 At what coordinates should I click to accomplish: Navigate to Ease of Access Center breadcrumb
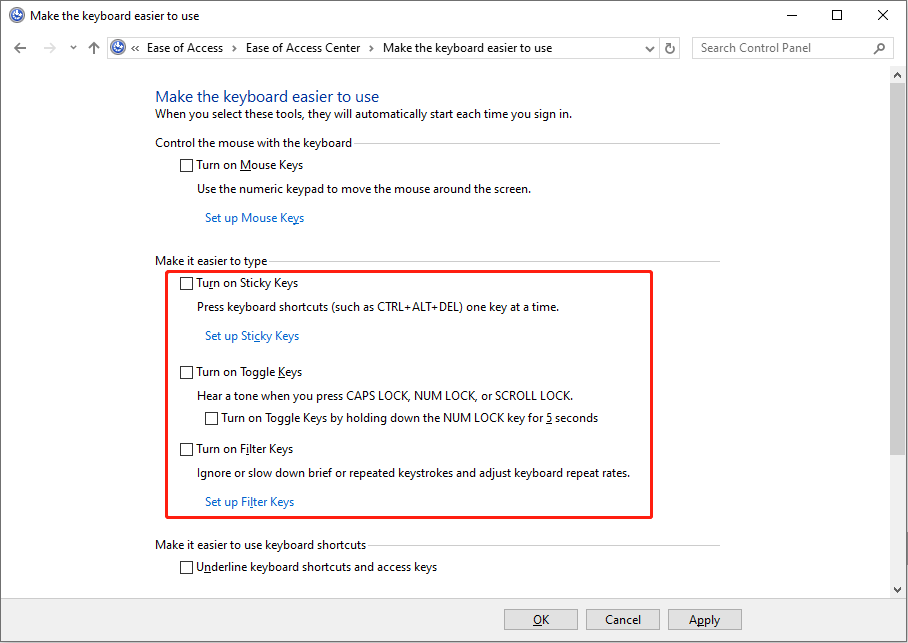303,47
